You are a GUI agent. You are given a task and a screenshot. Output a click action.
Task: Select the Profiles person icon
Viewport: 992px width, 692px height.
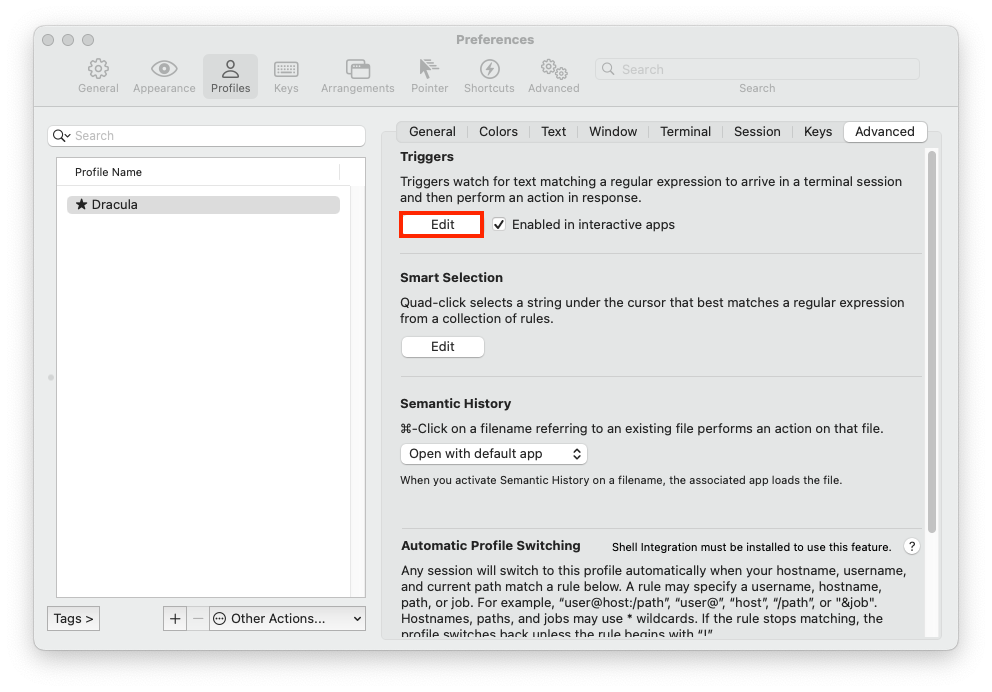[230, 68]
